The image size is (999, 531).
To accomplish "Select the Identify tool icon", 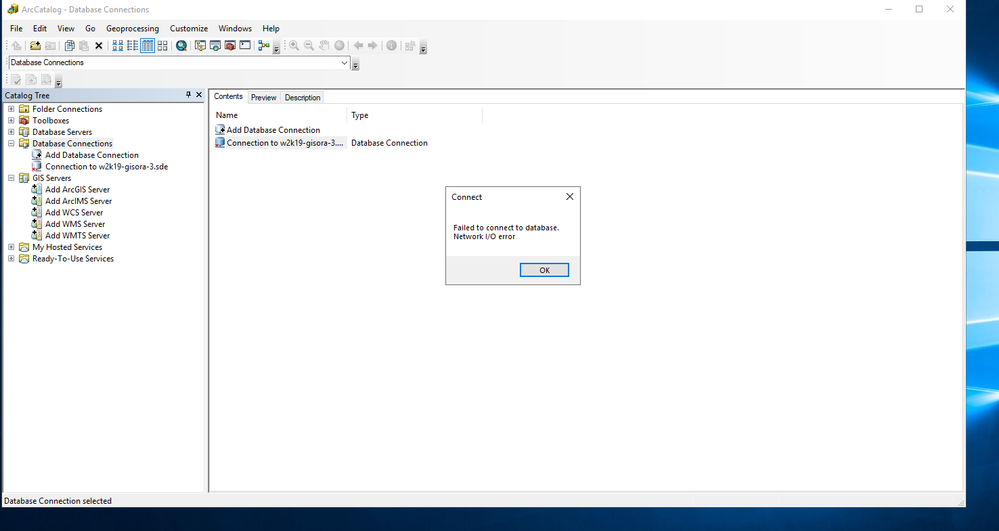I will pos(391,45).
